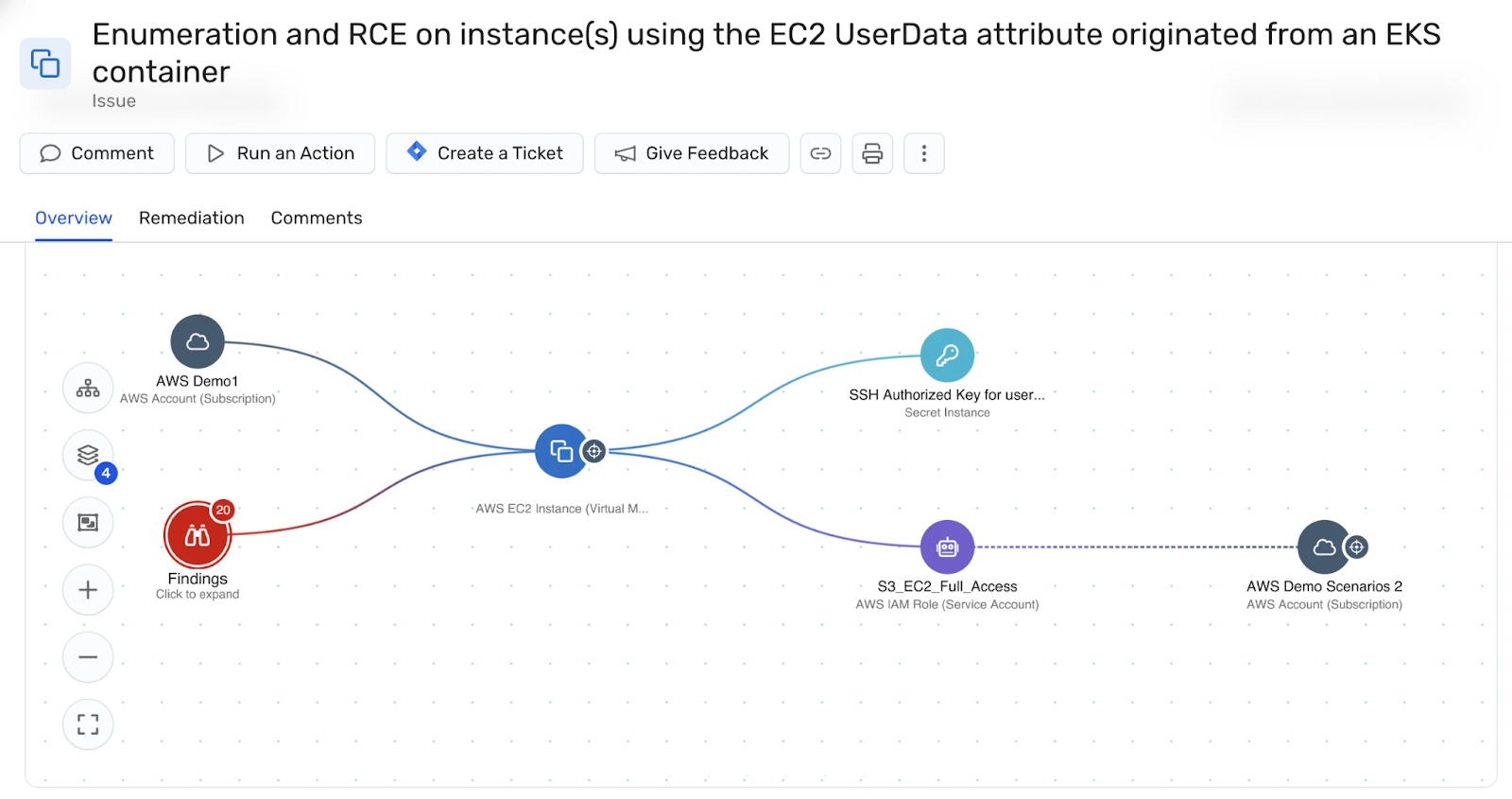Zoom in with the plus button
This screenshot has height=799, width=1512.
tap(88, 590)
